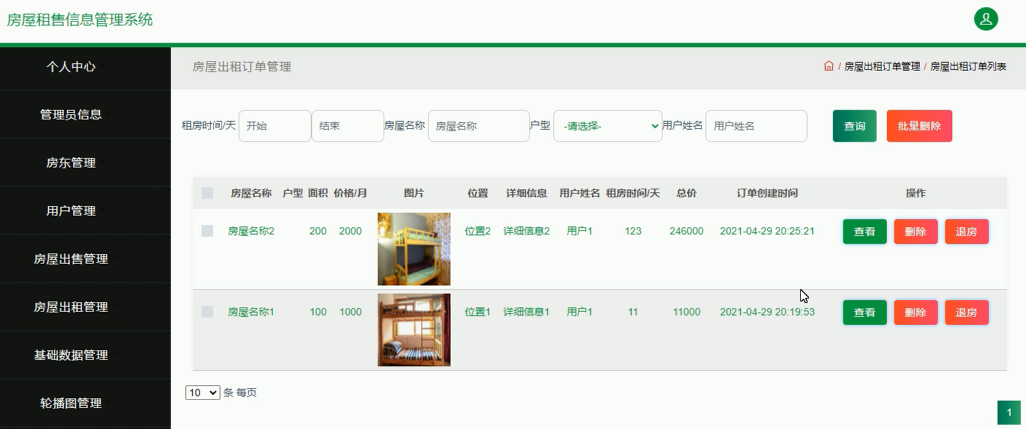Expand 房屋出售管理 sidebar menu

point(71,259)
